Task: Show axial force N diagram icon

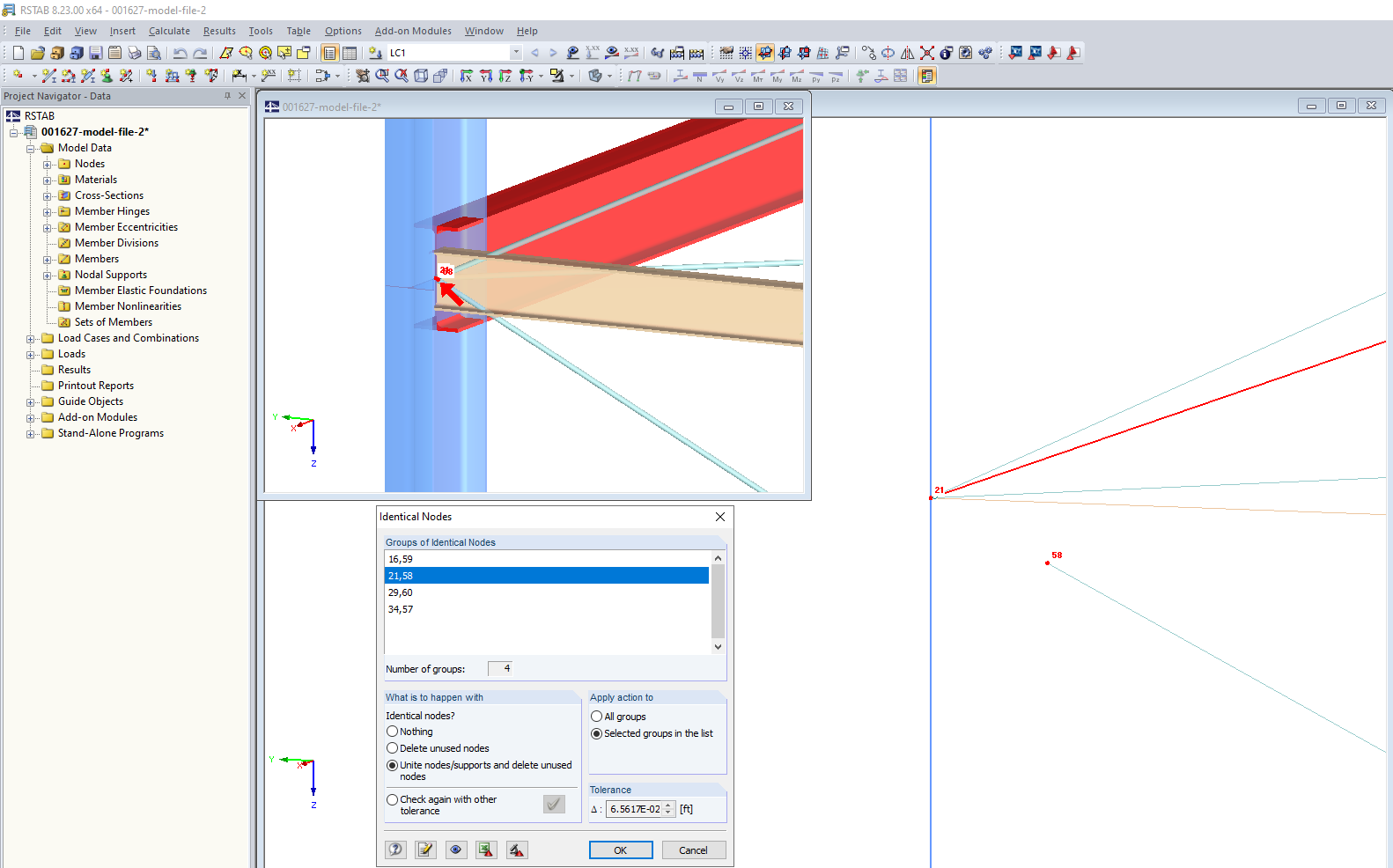Action: tap(700, 76)
